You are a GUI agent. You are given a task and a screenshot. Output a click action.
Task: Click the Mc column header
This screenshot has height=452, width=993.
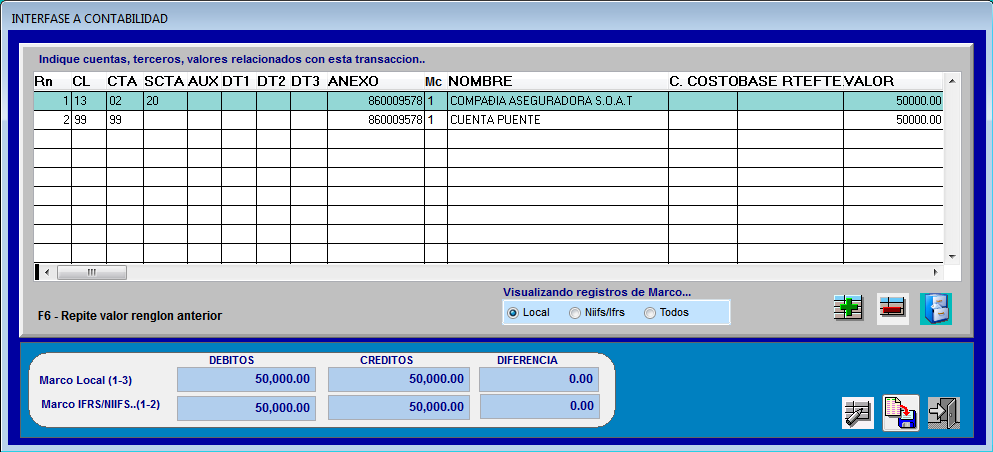pyautogui.click(x=436, y=81)
